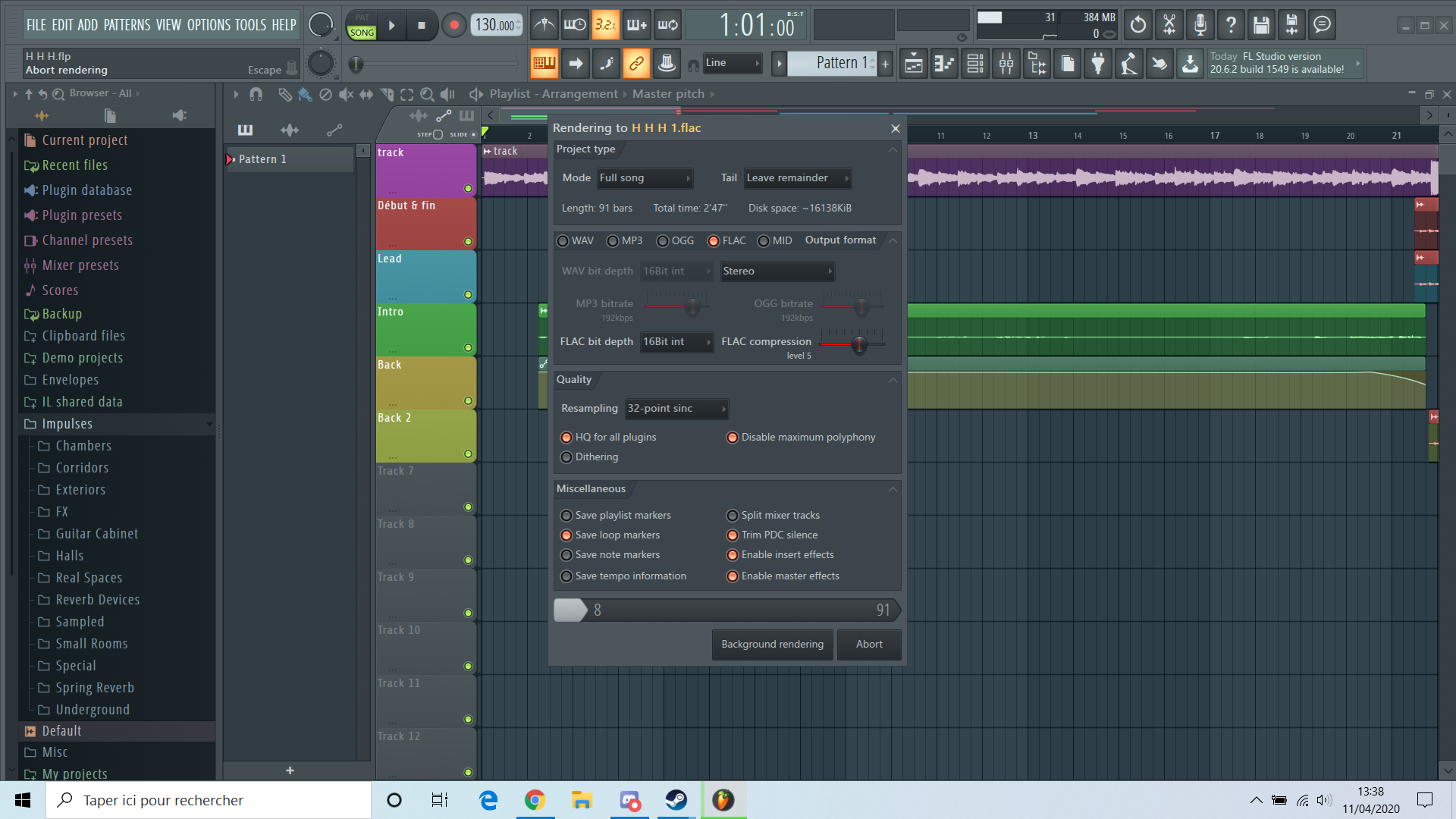The width and height of the screenshot is (1456, 819).
Task: Open the Piano roll view icon
Action: [944, 64]
